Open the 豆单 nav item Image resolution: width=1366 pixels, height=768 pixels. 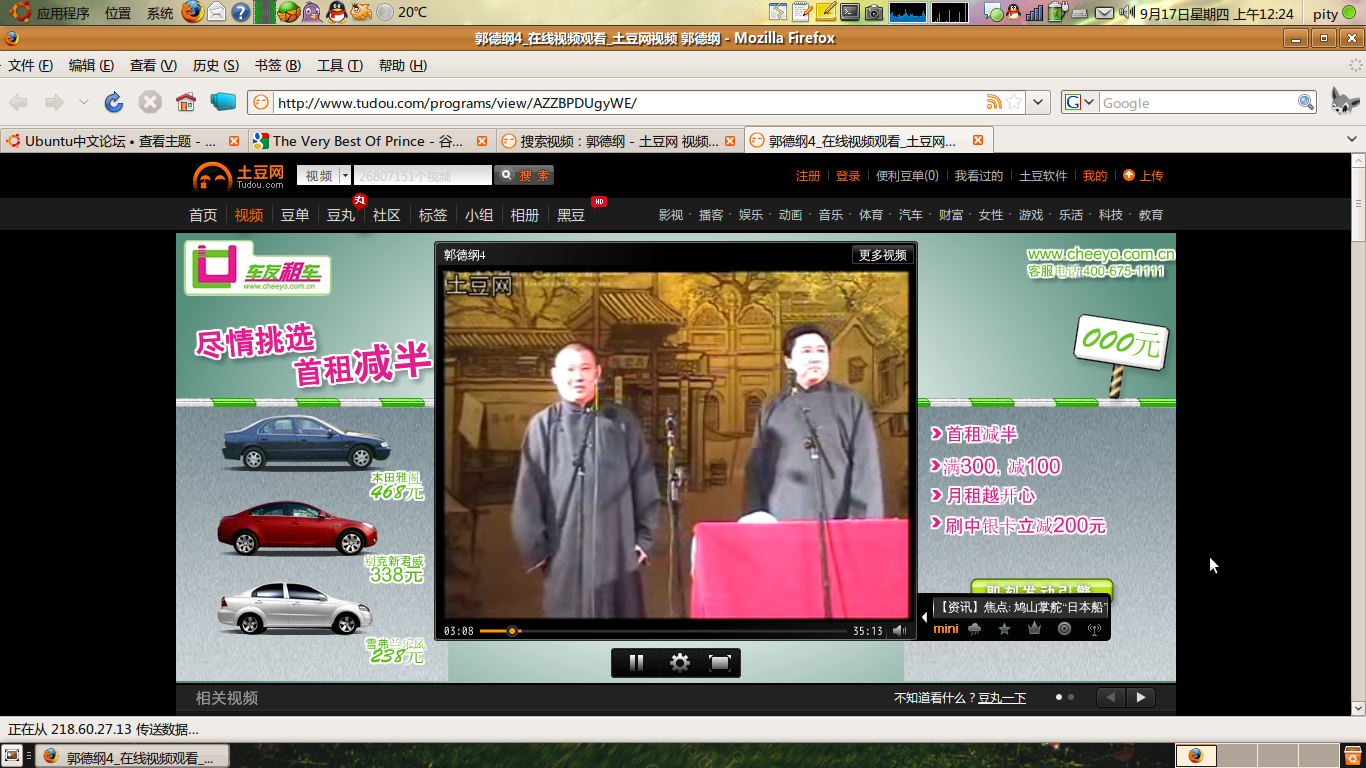click(294, 215)
